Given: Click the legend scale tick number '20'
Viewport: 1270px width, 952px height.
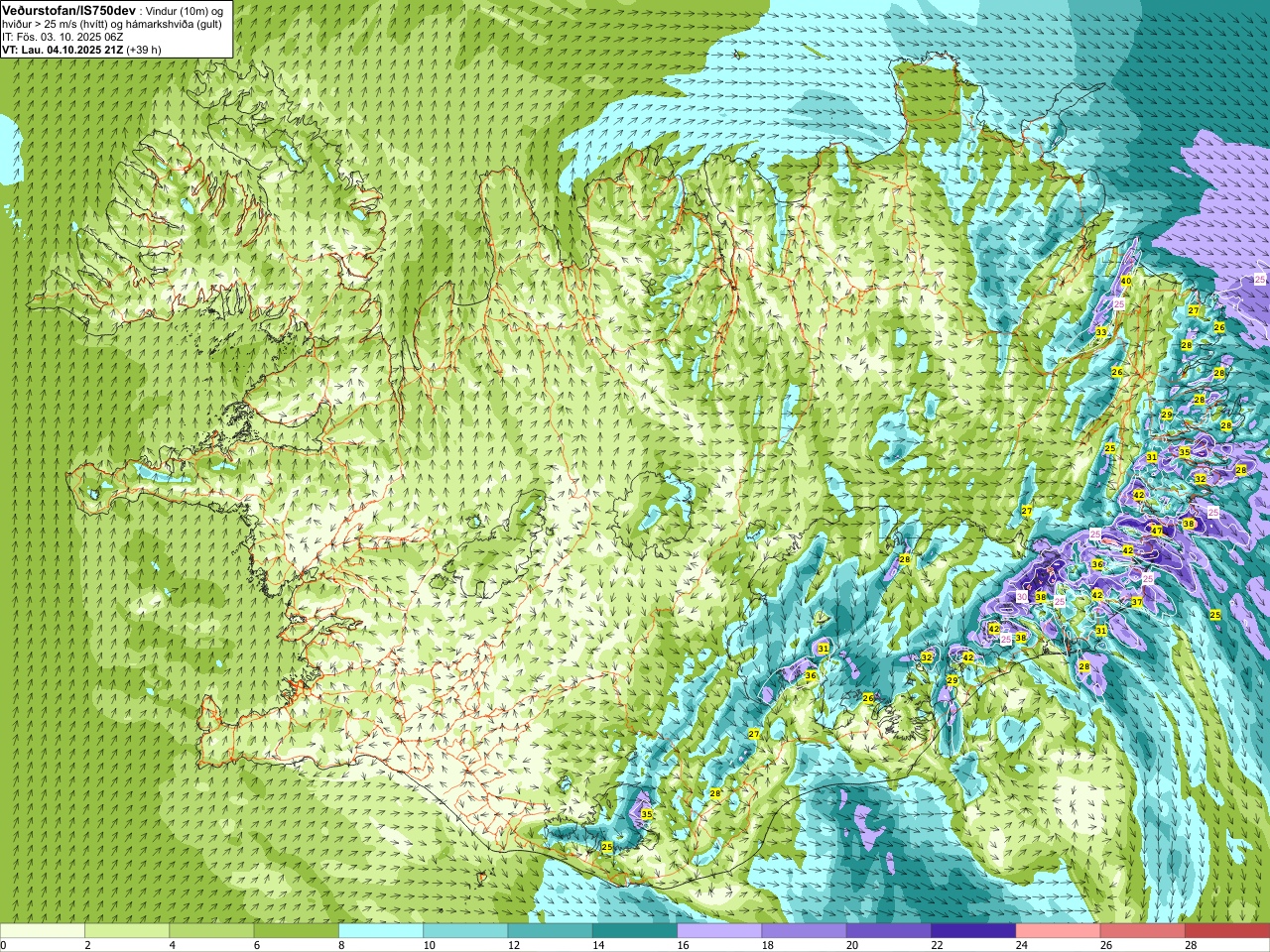Looking at the screenshot, I should click(x=853, y=945).
